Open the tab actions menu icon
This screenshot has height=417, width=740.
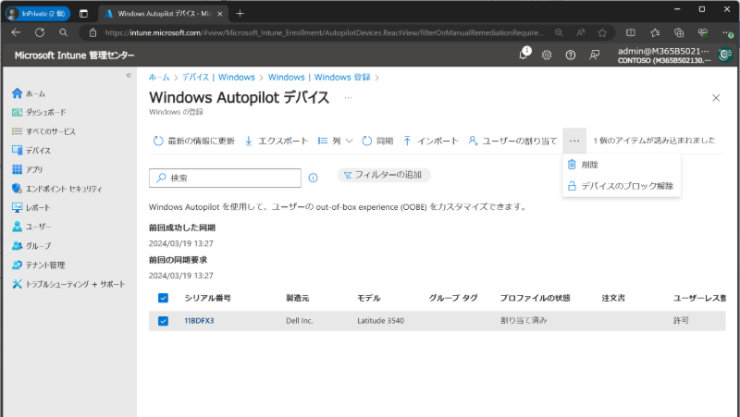click(x=84, y=14)
